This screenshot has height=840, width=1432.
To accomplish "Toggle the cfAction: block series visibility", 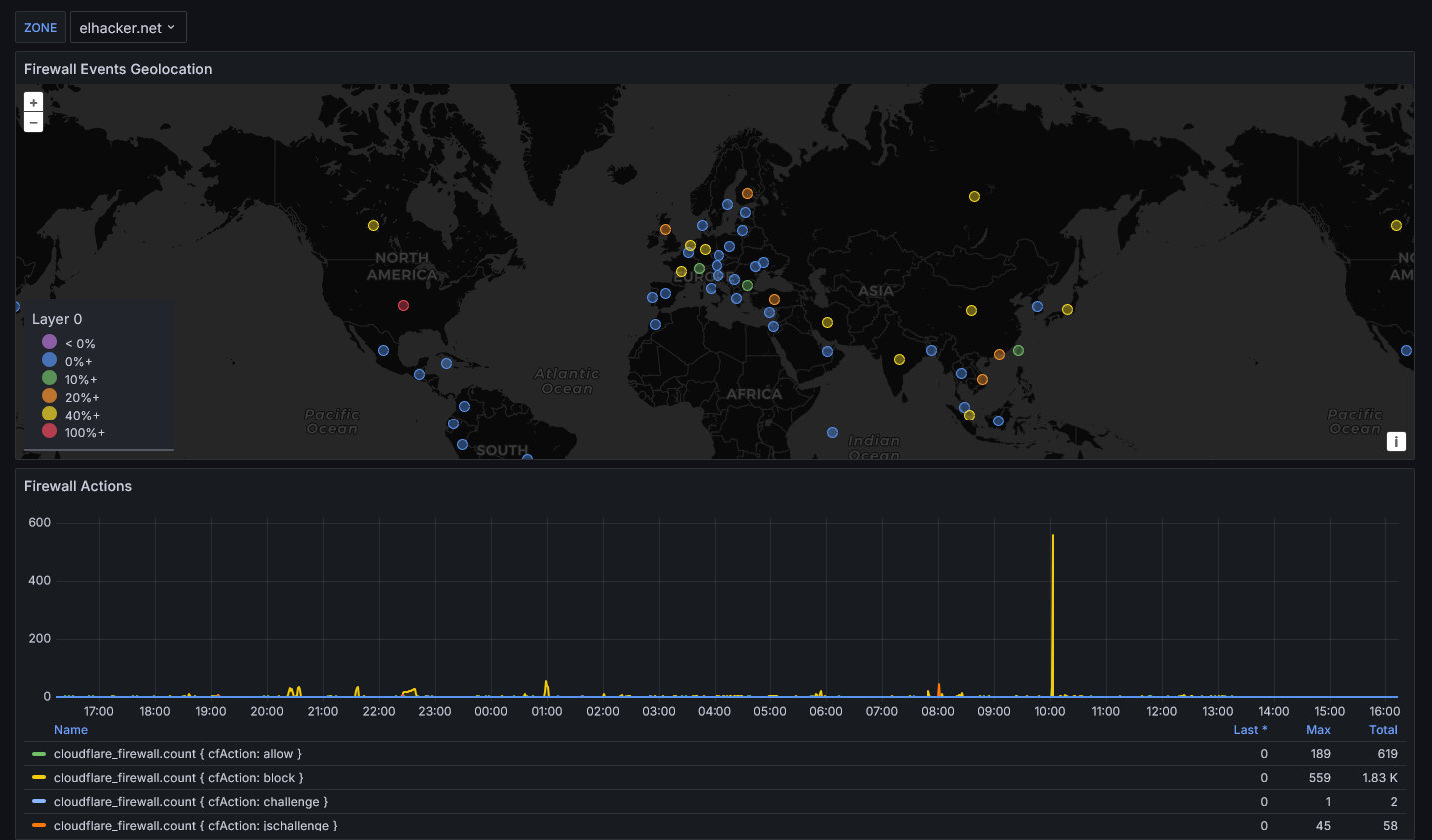I will coord(179,778).
